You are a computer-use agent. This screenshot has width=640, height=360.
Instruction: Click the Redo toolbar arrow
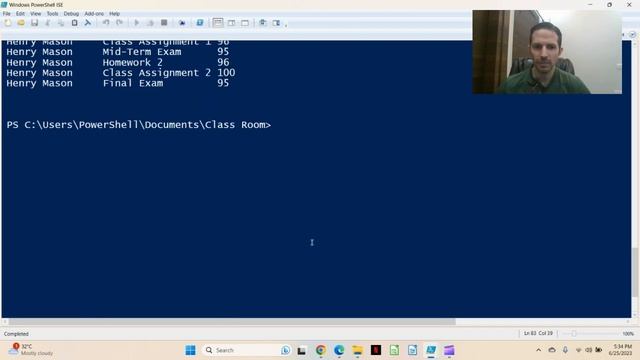[120, 23]
